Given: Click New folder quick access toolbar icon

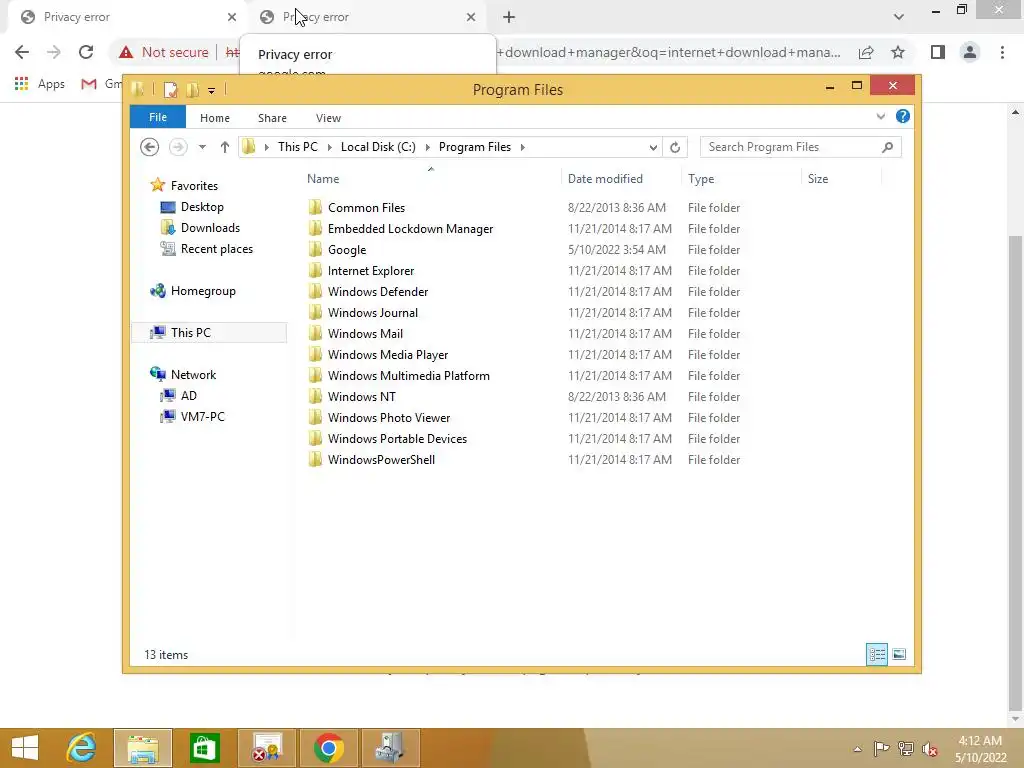Looking at the screenshot, I should point(193,90).
